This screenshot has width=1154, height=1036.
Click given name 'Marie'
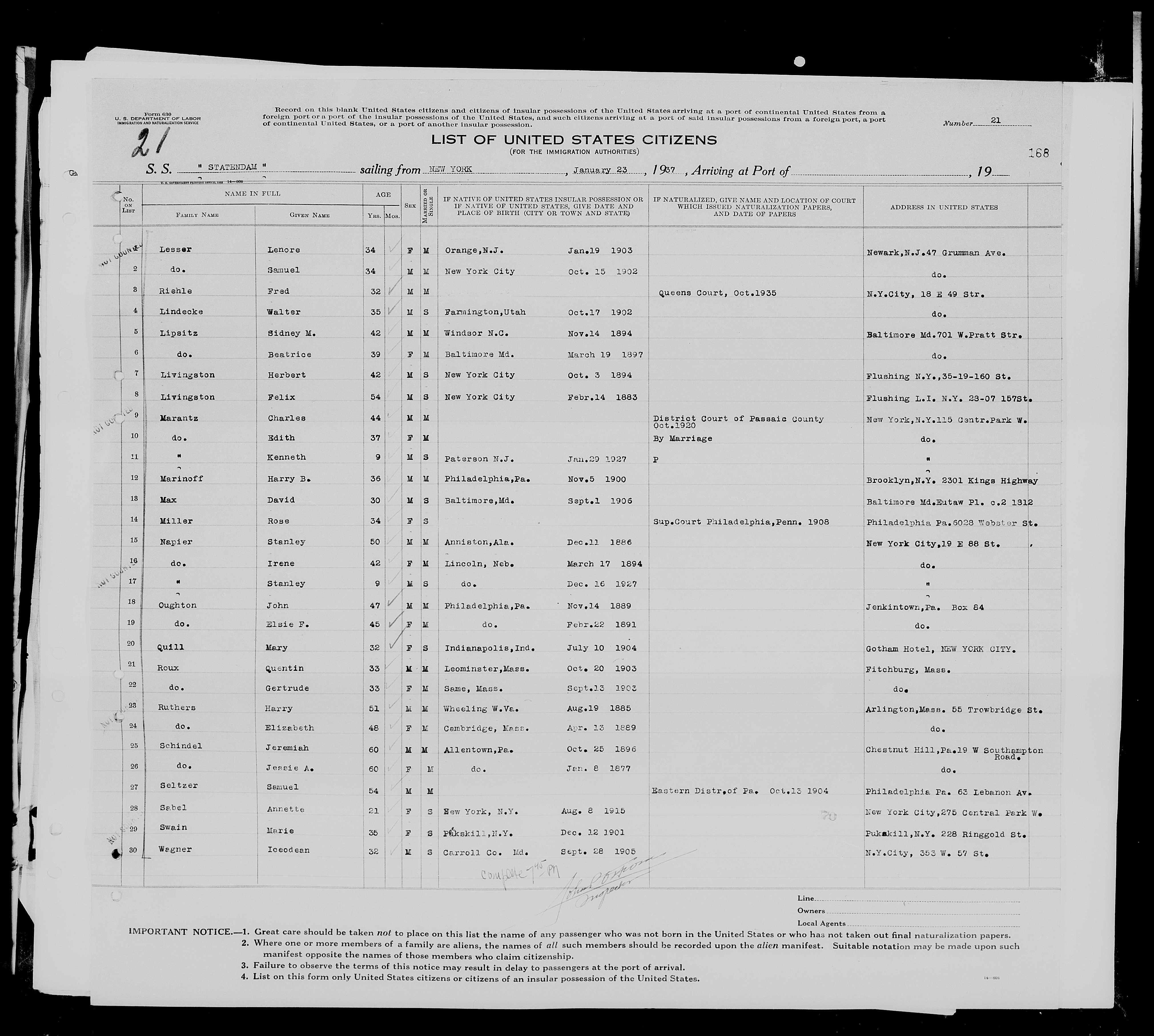280,830
